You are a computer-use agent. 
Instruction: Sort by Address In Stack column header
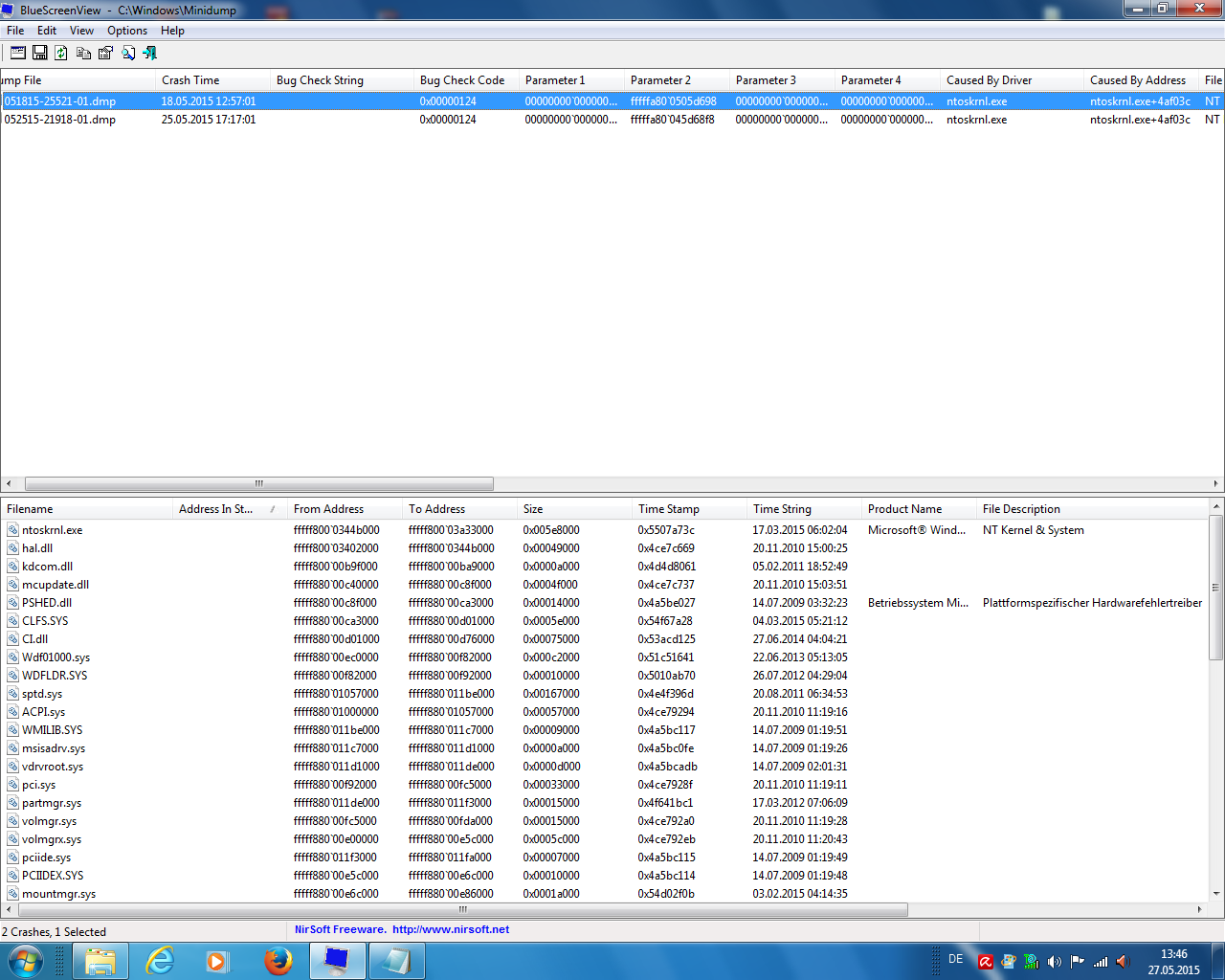tap(230, 509)
